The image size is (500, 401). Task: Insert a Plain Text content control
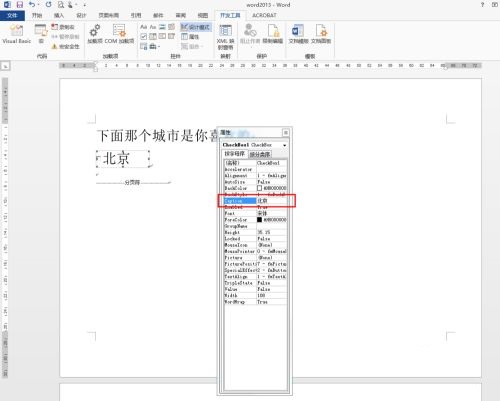pos(153,27)
